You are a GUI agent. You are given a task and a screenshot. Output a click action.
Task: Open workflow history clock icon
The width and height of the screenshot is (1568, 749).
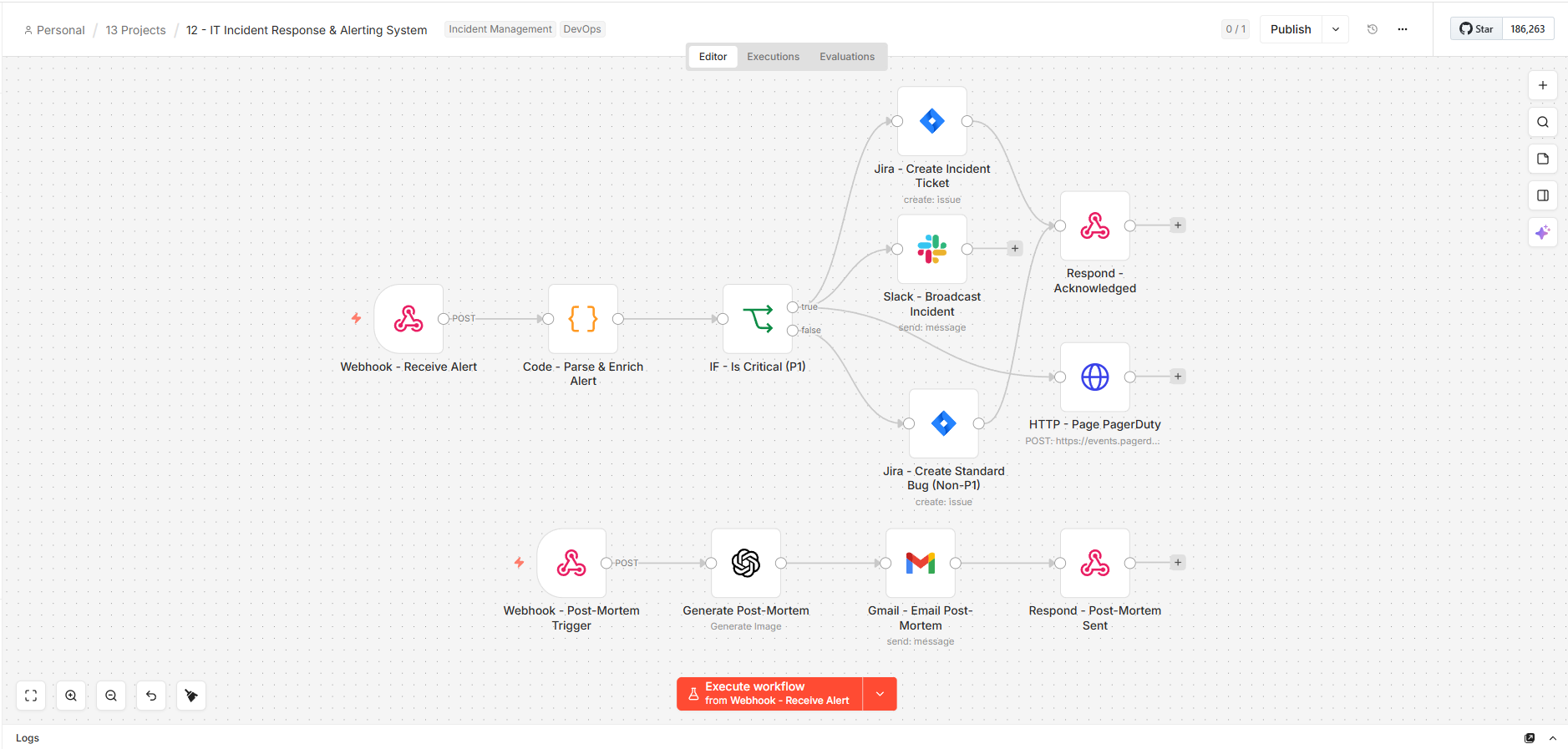tap(1373, 29)
